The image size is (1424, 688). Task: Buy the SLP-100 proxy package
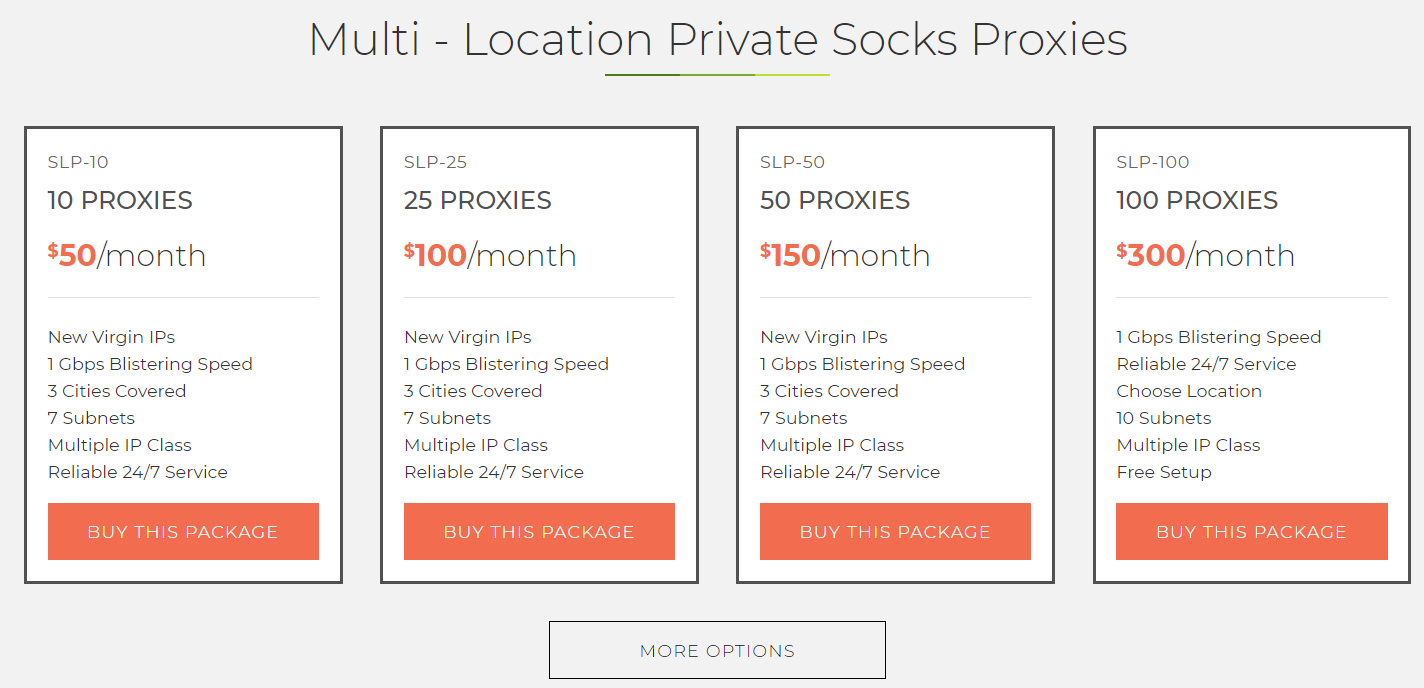(1251, 531)
